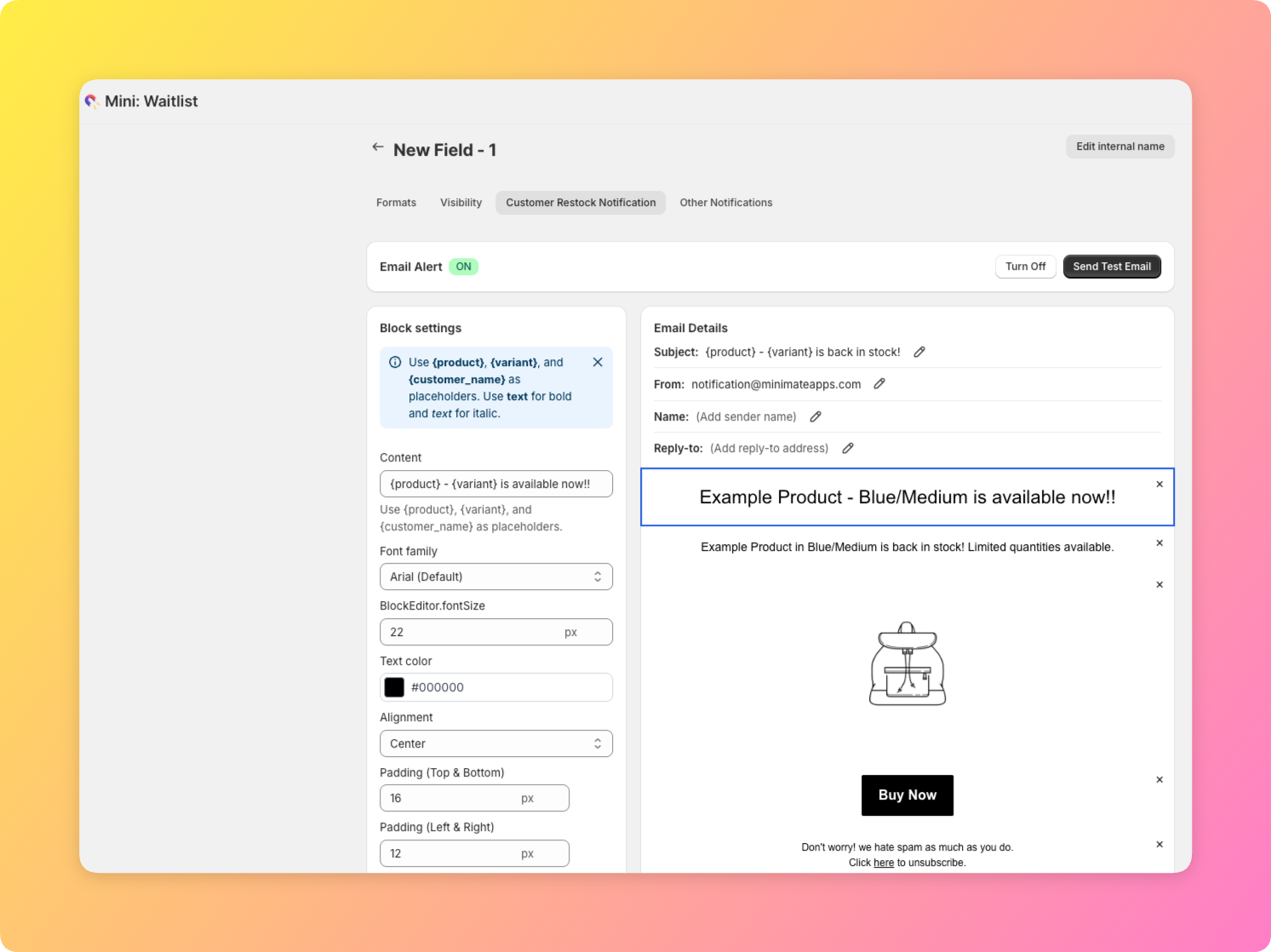The image size is (1271, 952).
Task: Click the '(Add reply-to address)' placeholder text
Action: 770,448
